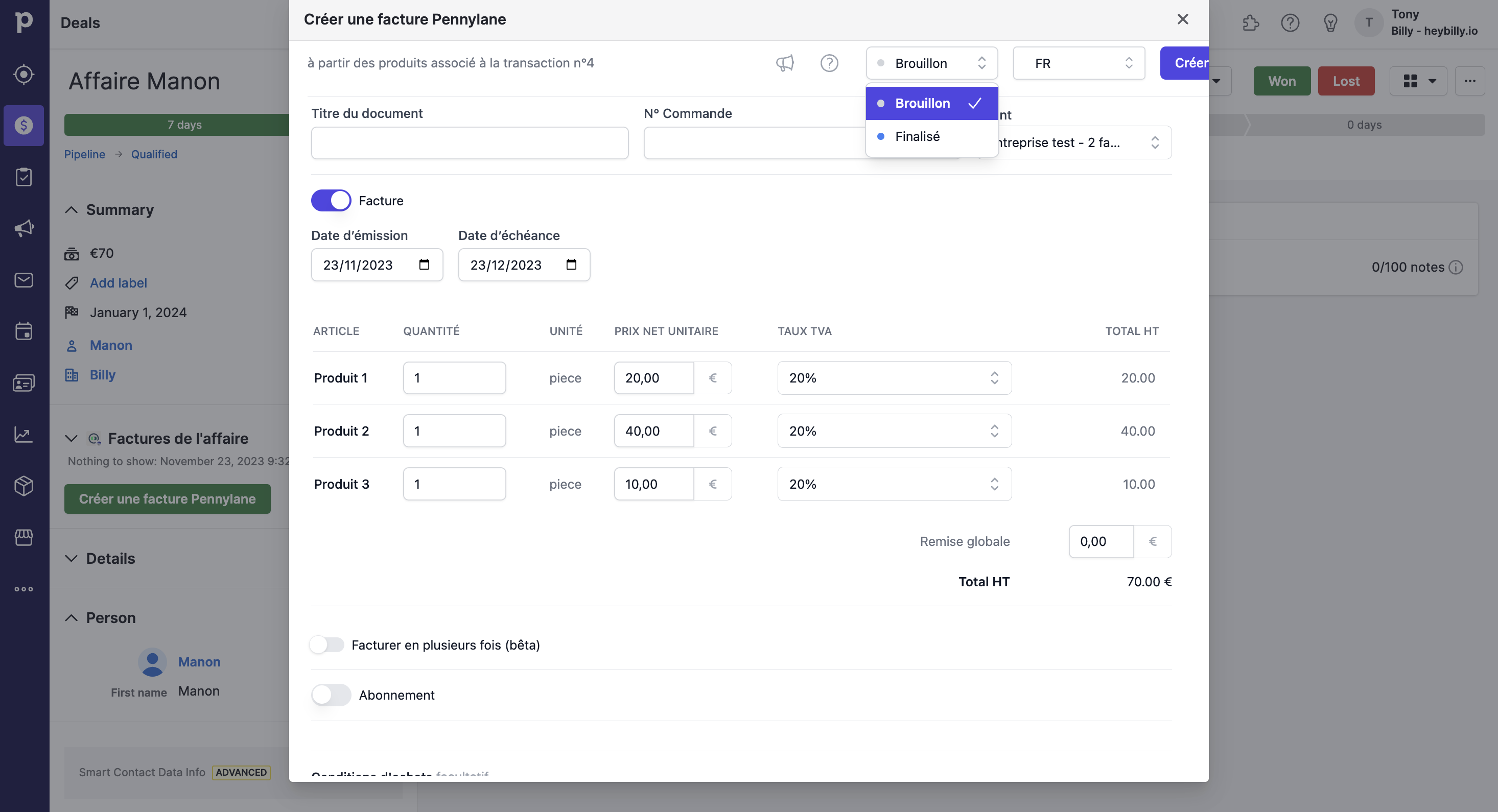Select the Brouillon option in menu
Viewport: 1498px width, 812px height.
tap(931, 103)
